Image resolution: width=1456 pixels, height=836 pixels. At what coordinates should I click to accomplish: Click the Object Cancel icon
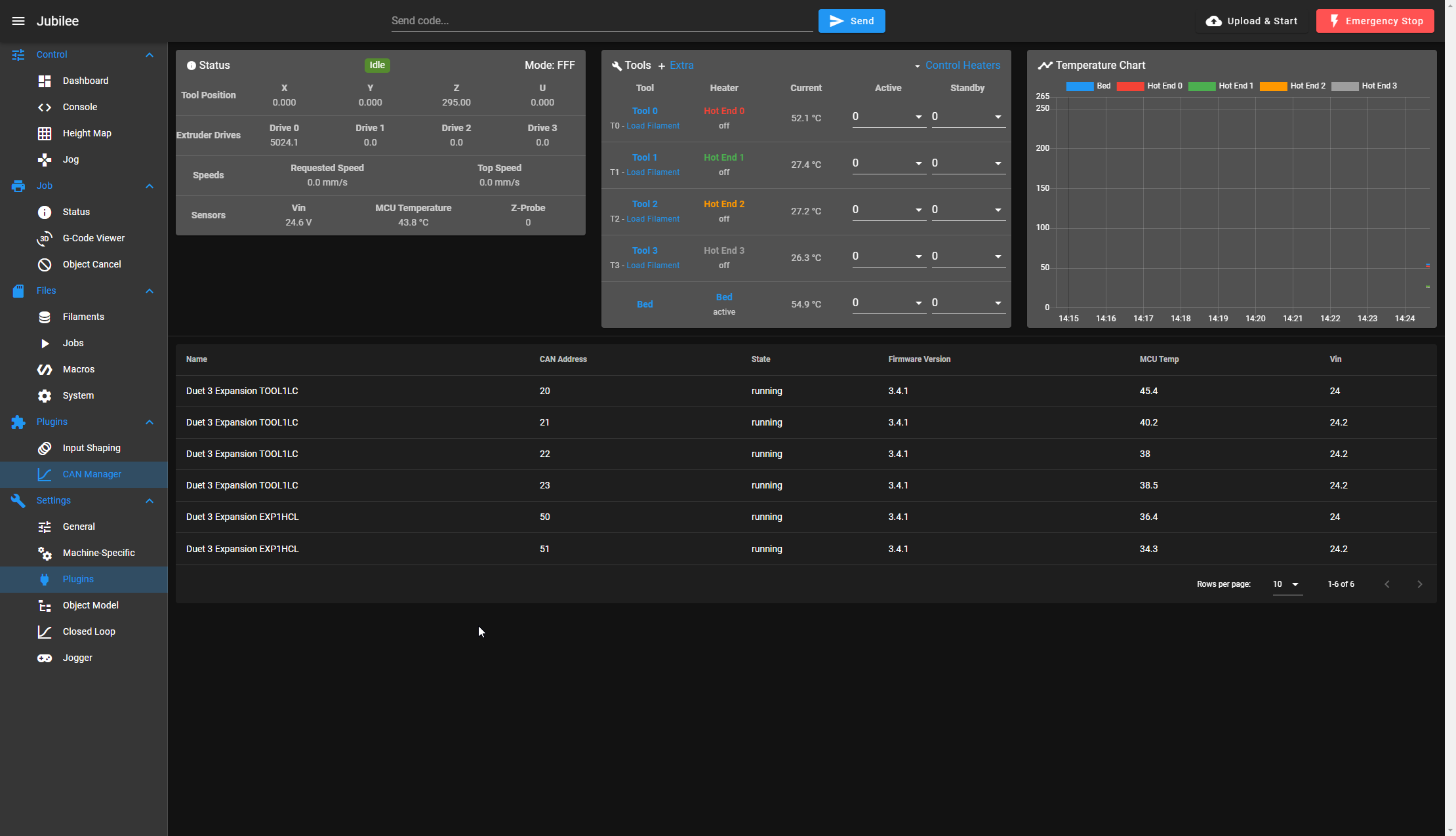45,265
